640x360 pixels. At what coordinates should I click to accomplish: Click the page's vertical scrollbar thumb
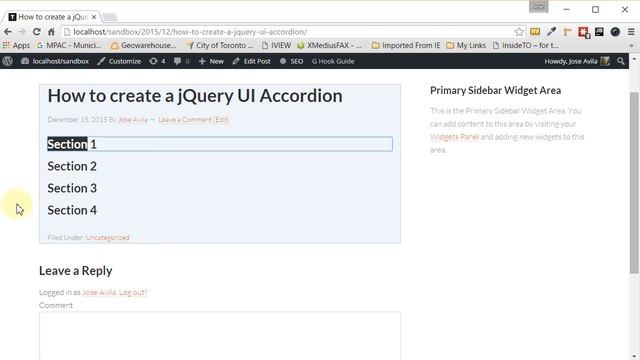tap(634, 182)
